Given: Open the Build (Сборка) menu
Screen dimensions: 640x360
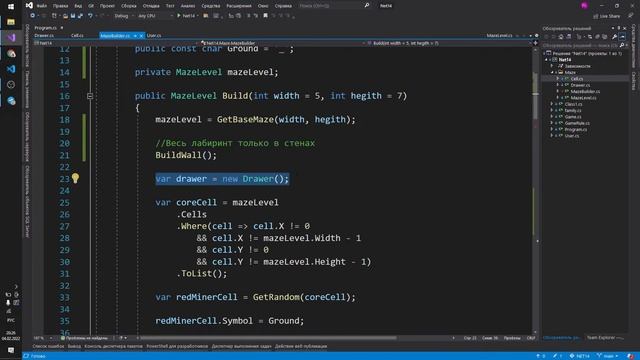Looking at the screenshot, I should (x=129, y=6).
